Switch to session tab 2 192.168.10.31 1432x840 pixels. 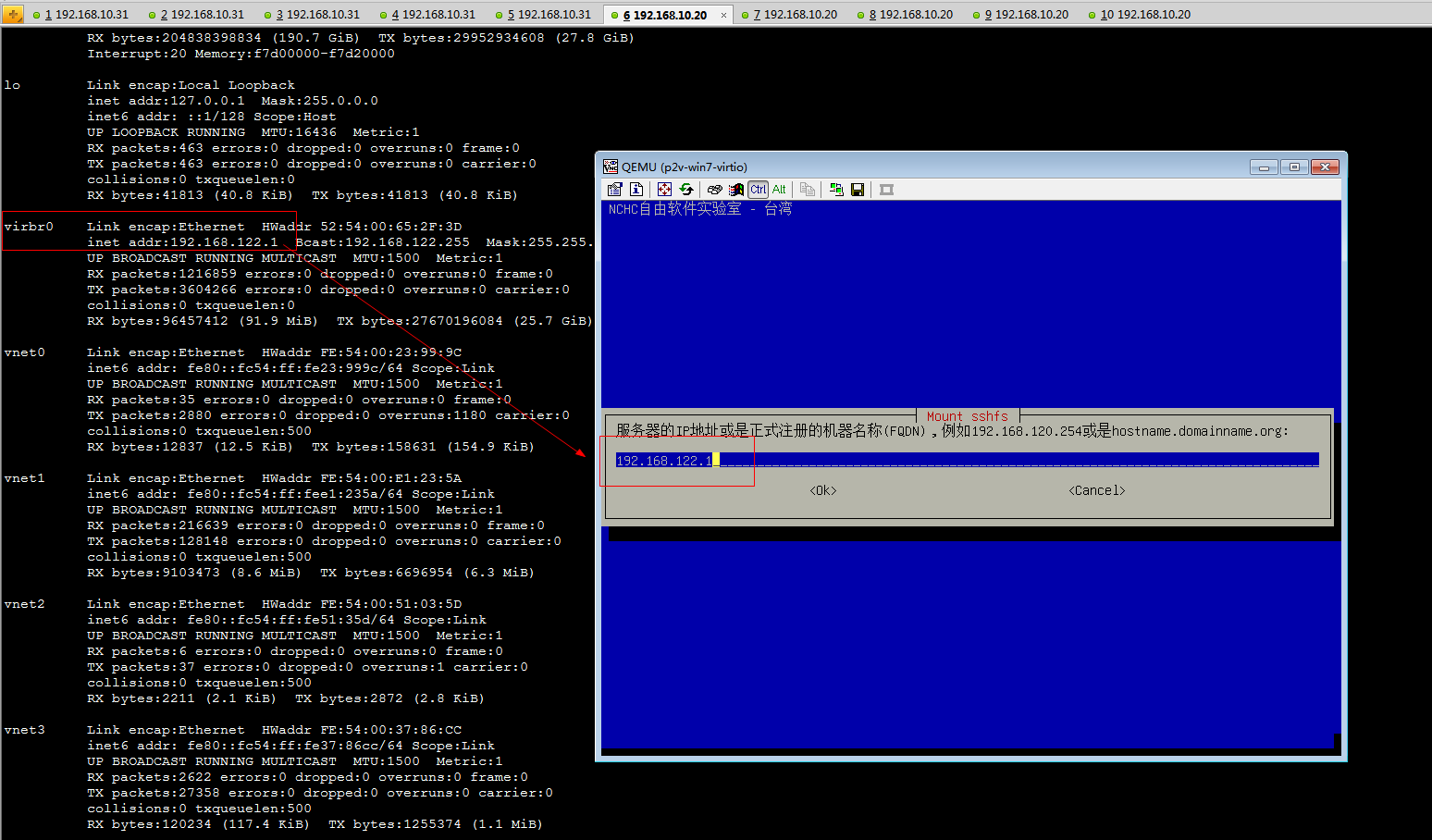[x=195, y=15]
